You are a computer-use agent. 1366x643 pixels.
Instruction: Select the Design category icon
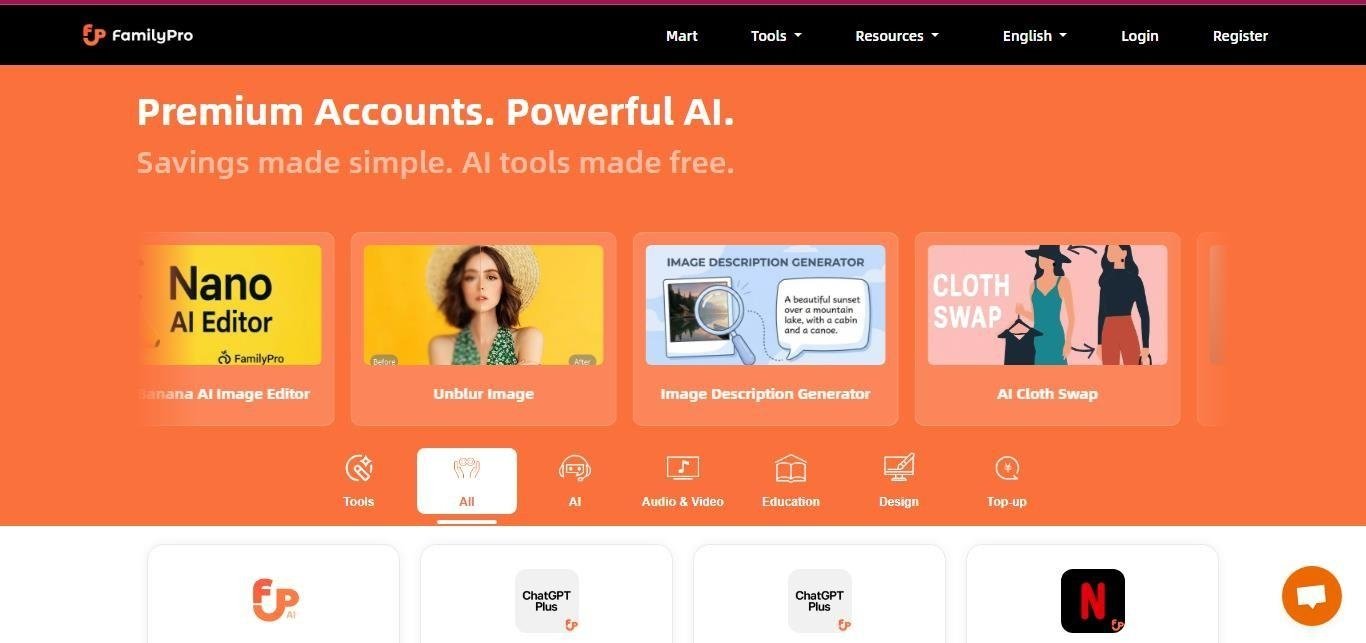pyautogui.click(x=899, y=468)
